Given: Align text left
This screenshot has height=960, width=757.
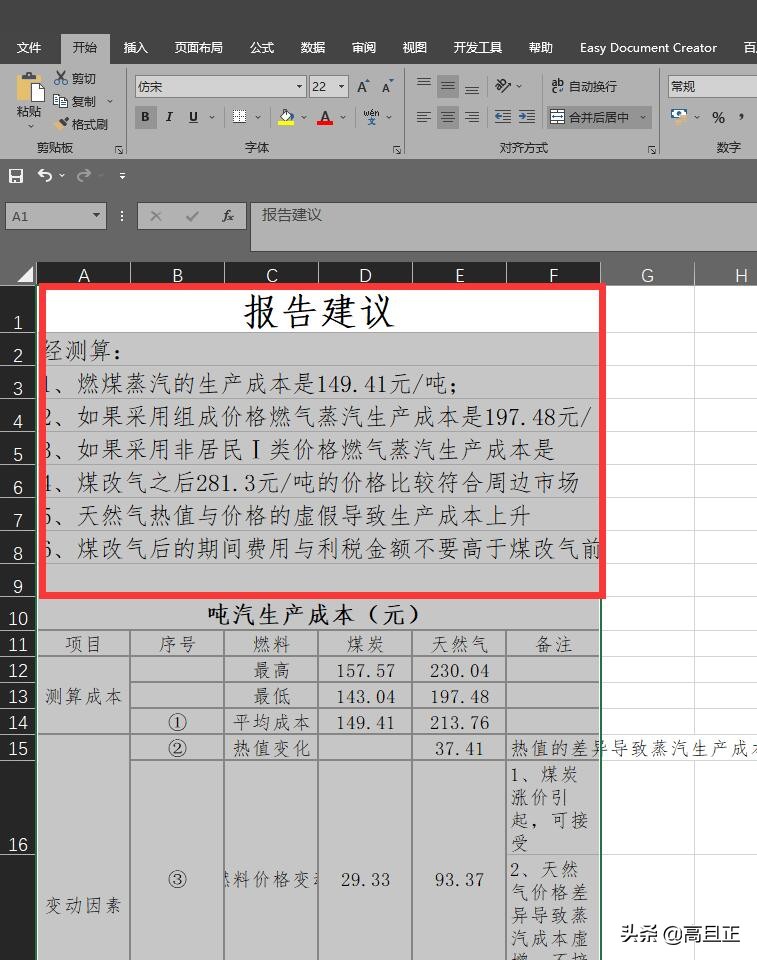Looking at the screenshot, I should click(x=424, y=117).
